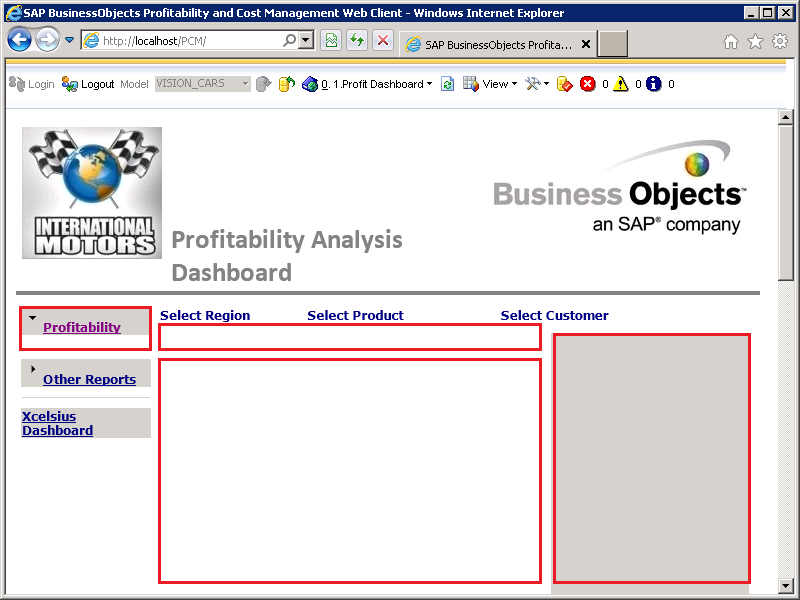Open the Xcelsius Dashboard link
The height and width of the screenshot is (600, 800).
coord(57,423)
